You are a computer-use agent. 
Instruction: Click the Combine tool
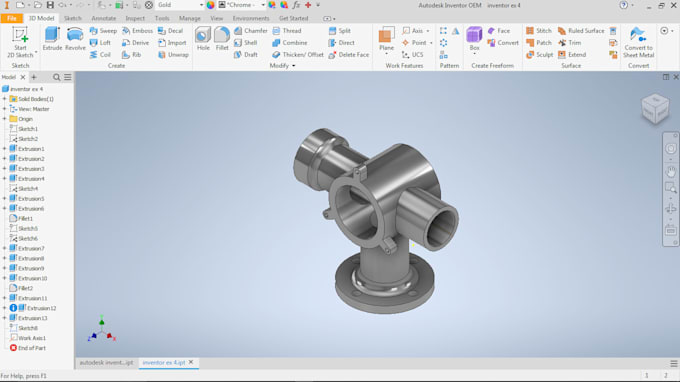click(x=290, y=42)
